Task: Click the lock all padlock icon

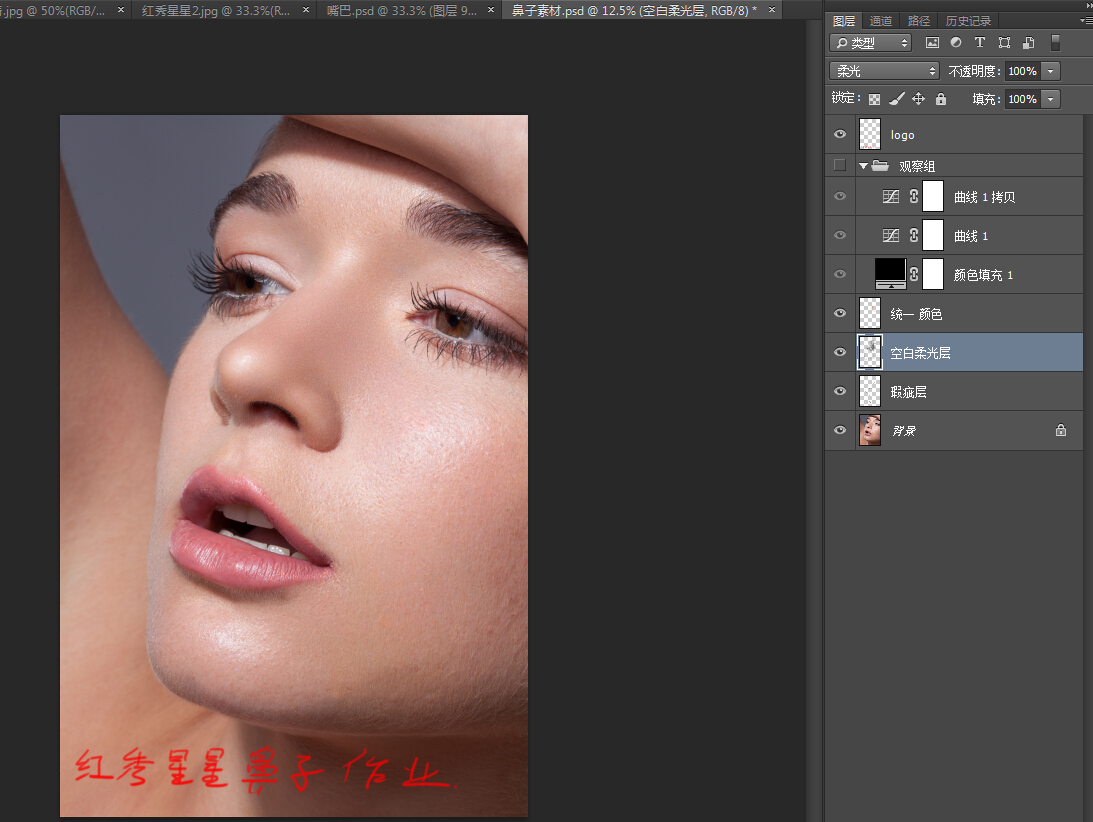Action: point(941,99)
